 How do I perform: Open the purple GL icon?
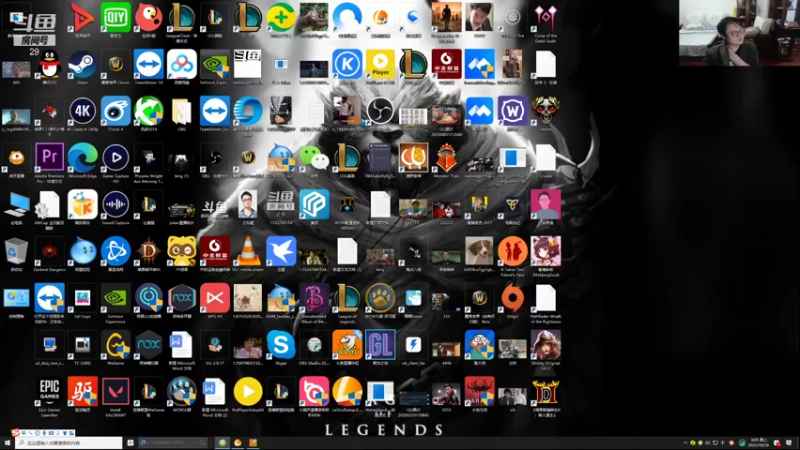[380, 344]
